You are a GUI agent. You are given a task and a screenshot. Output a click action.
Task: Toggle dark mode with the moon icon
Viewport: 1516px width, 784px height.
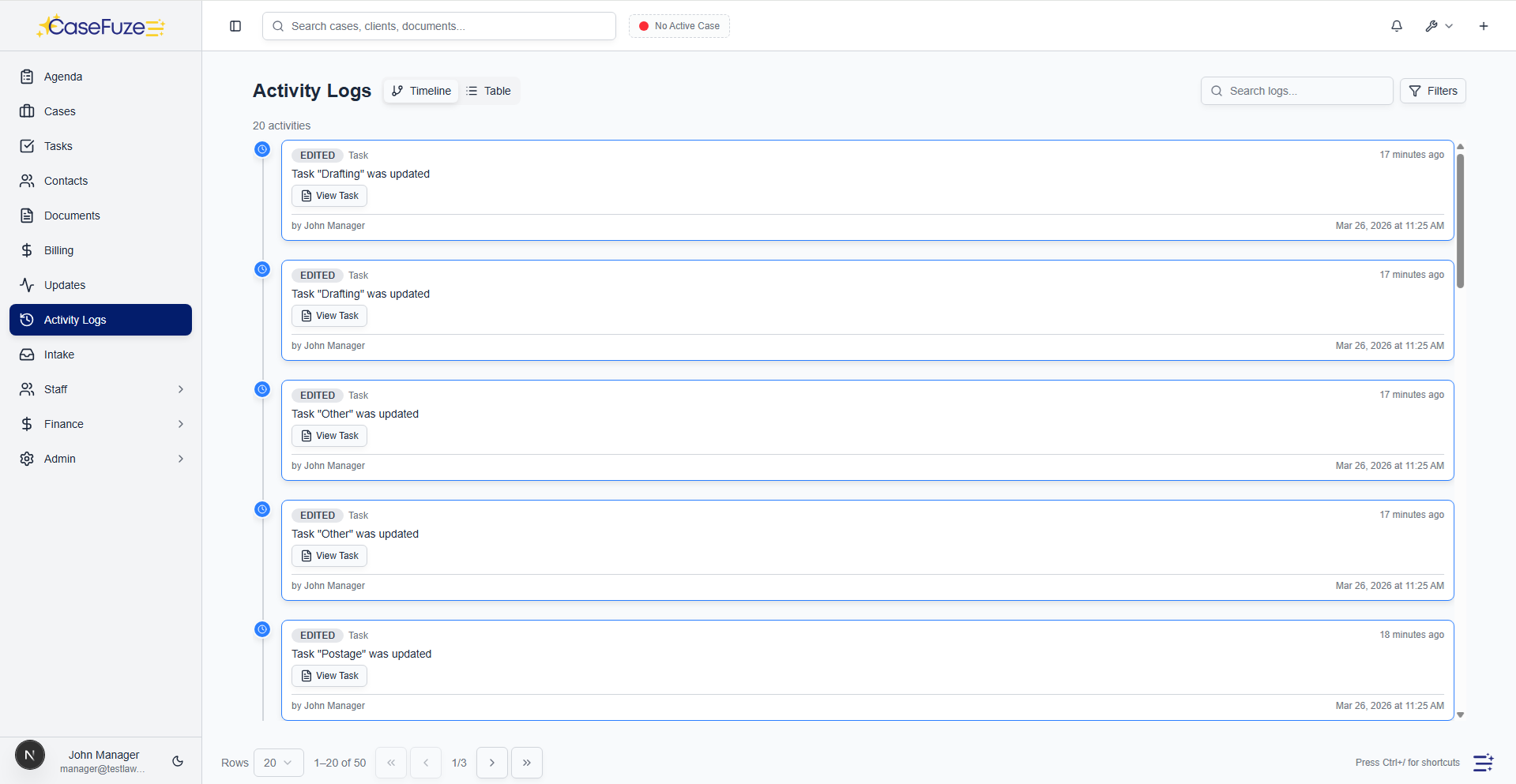pos(177,761)
